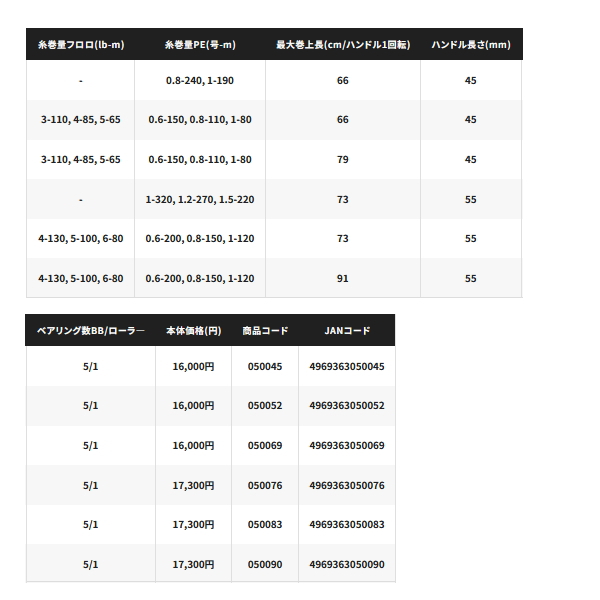600x600 pixels.
Task: Select product code 050076
Action: (265, 486)
